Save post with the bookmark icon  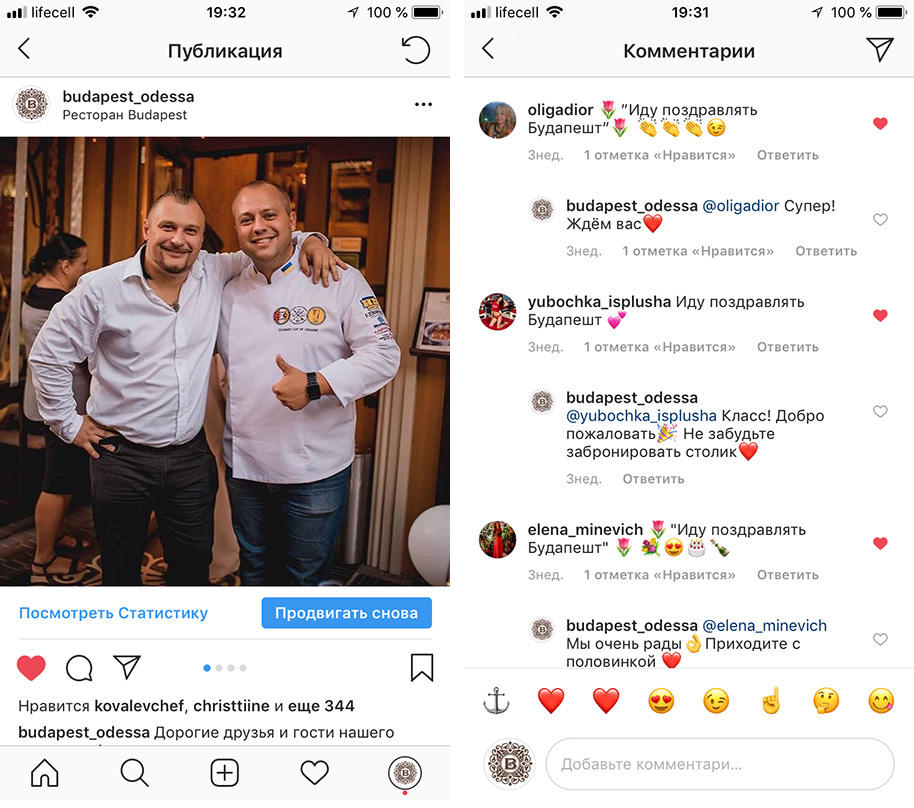click(x=421, y=668)
